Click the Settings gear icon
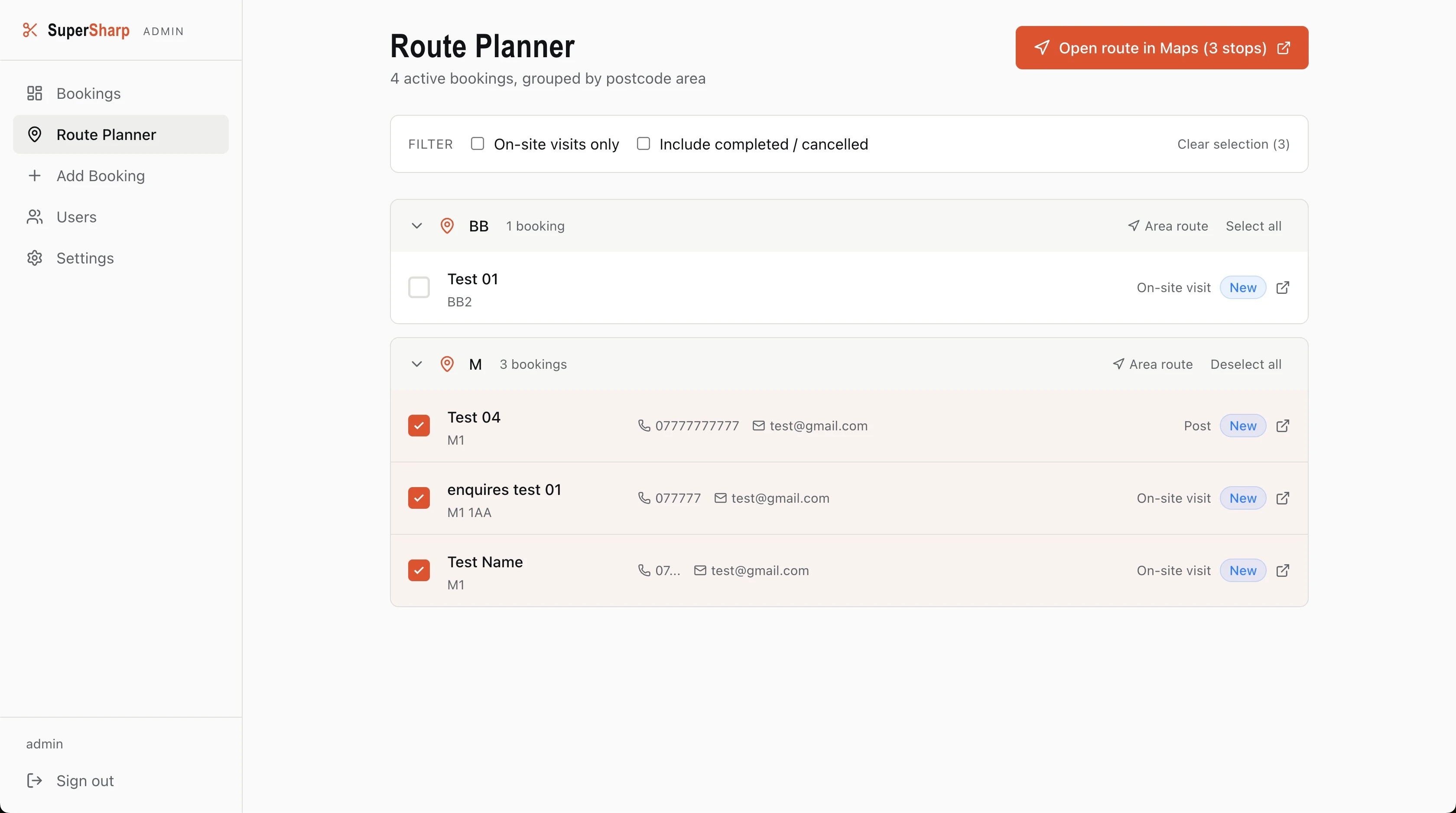This screenshot has height=813, width=1456. pyautogui.click(x=35, y=258)
